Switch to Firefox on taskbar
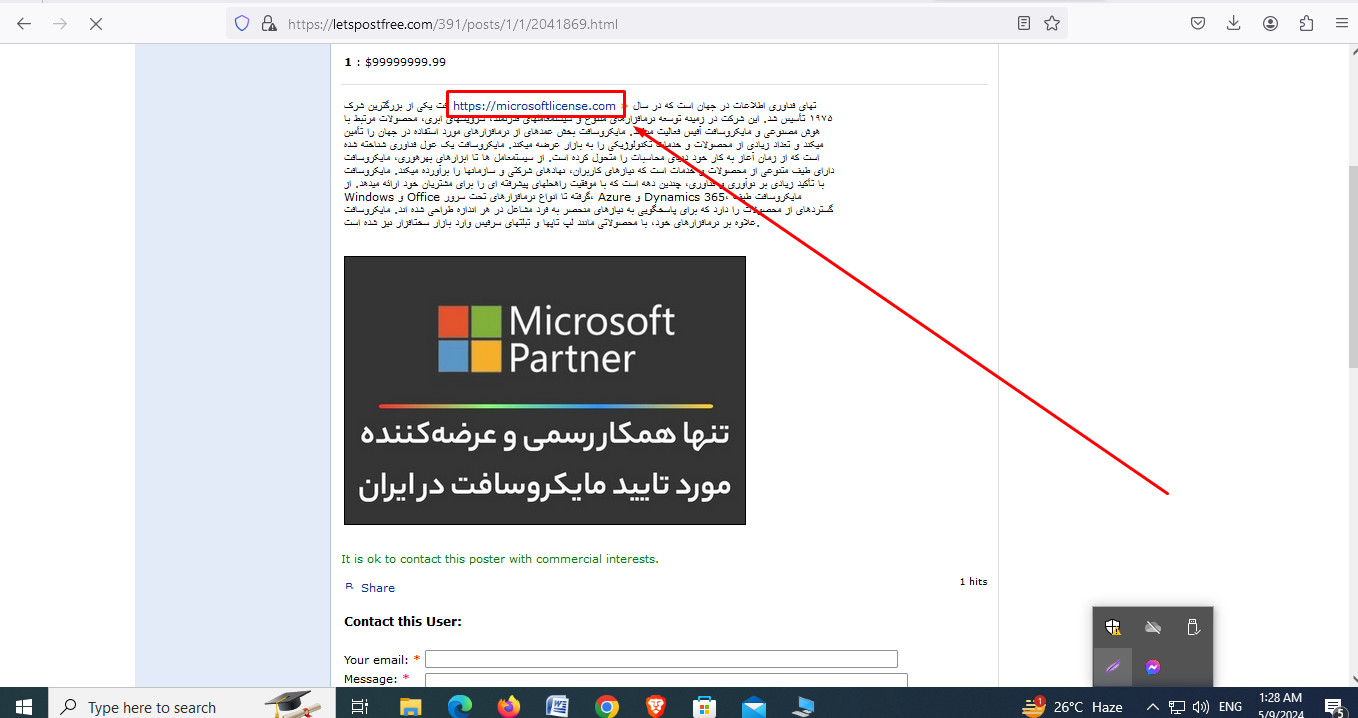 coord(508,706)
